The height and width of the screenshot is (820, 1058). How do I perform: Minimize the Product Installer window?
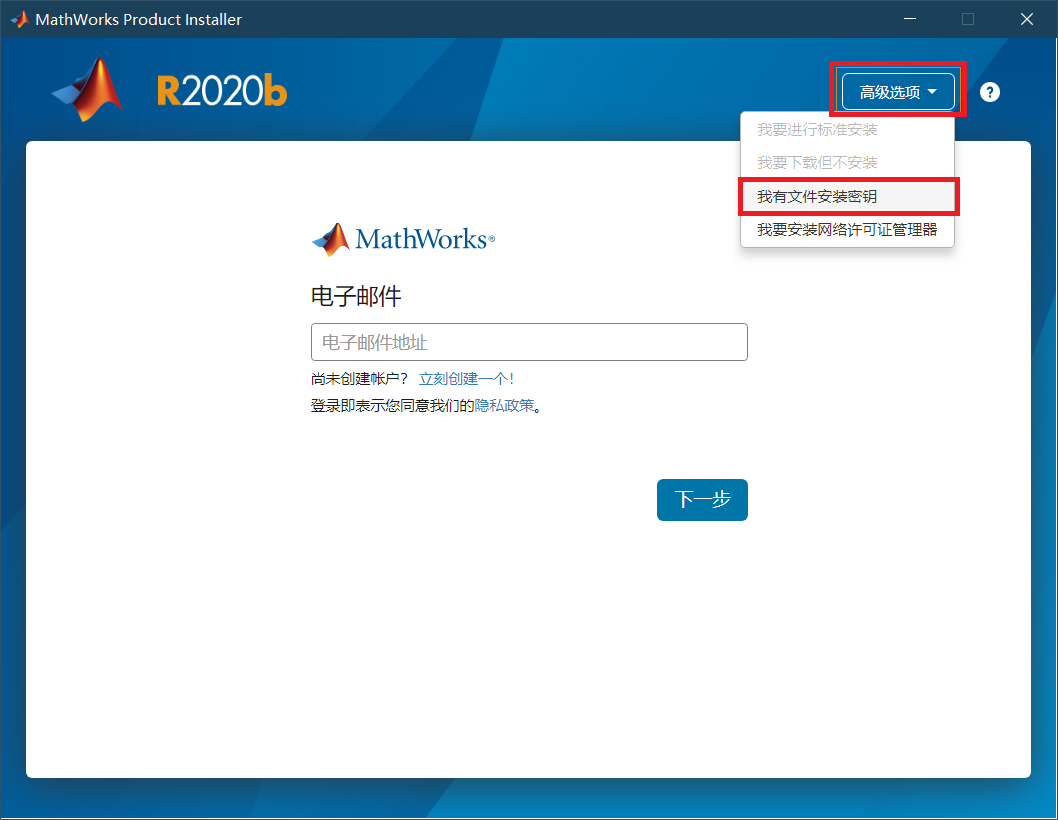tap(909, 19)
